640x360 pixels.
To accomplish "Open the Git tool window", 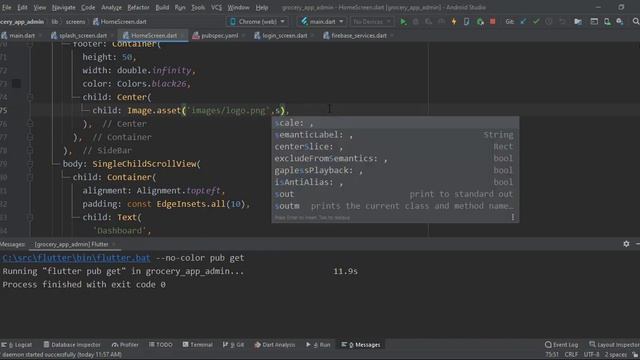I will point(233,345).
